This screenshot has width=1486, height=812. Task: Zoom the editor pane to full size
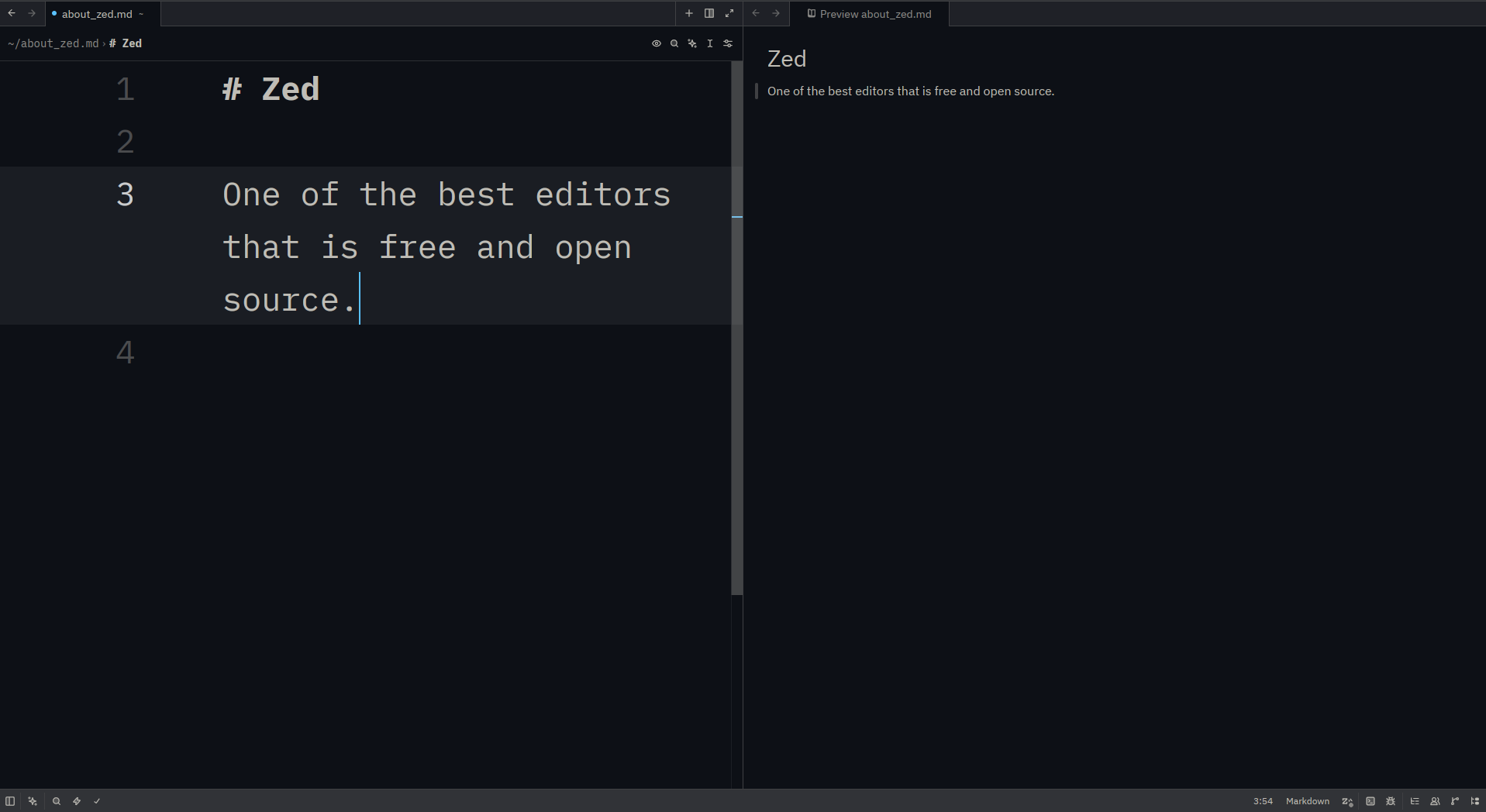[x=729, y=13]
